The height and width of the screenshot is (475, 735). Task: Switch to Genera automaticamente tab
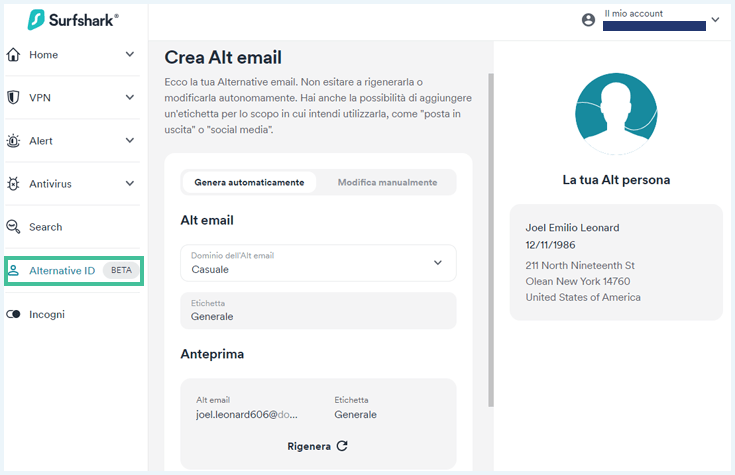[x=249, y=182]
